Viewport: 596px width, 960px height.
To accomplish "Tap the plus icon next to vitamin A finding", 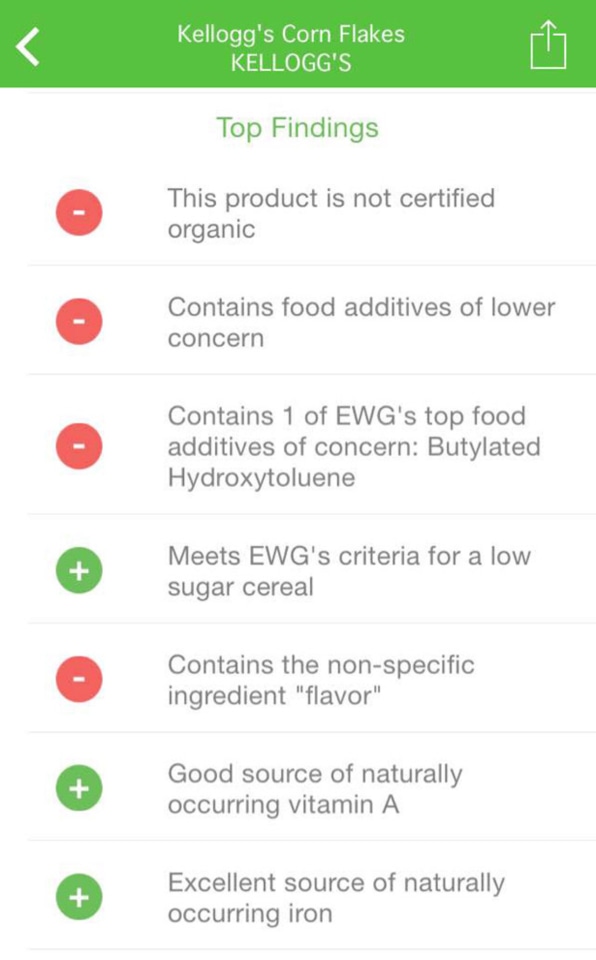I will point(79,789).
